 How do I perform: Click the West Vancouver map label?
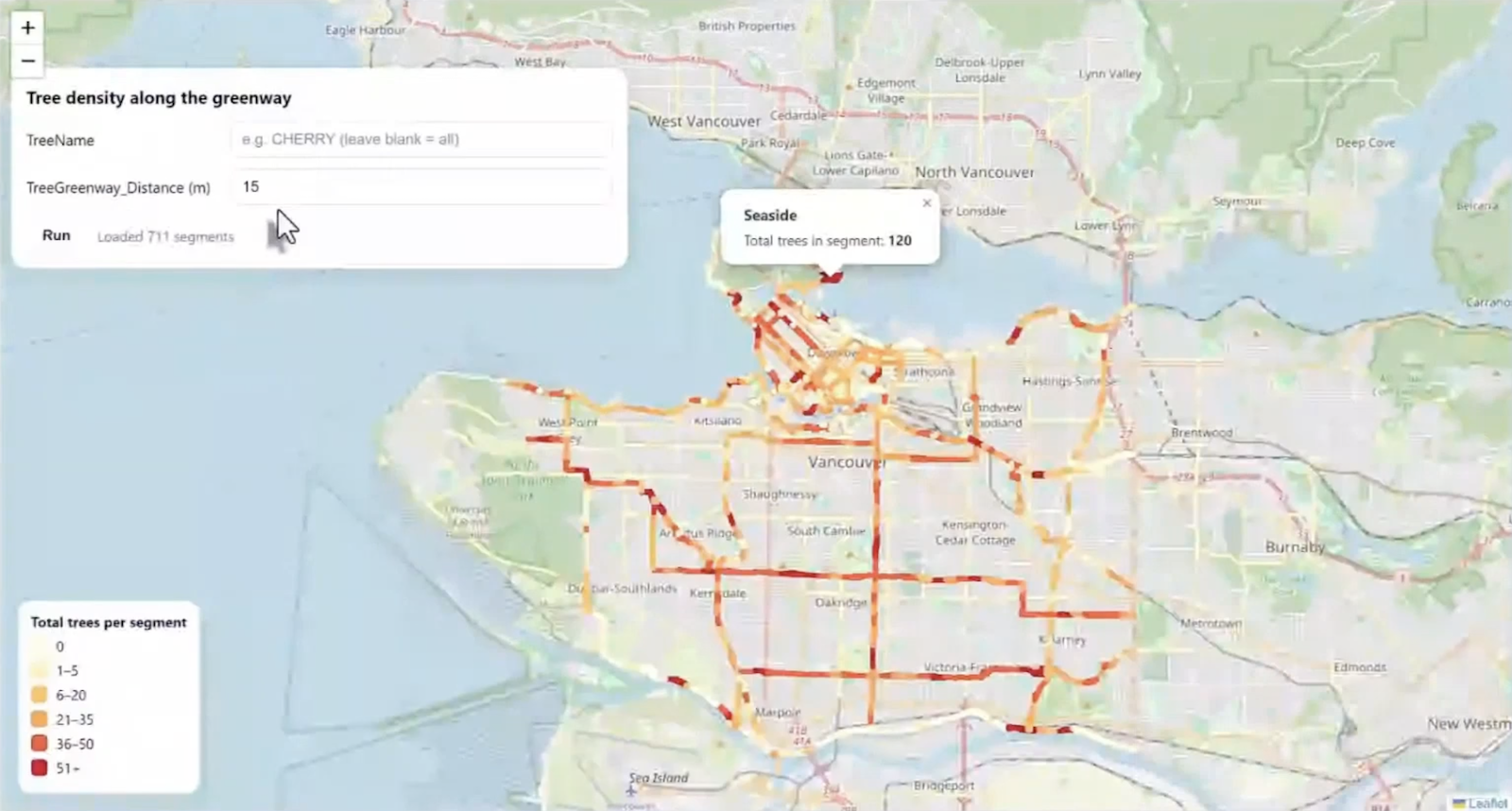704,122
